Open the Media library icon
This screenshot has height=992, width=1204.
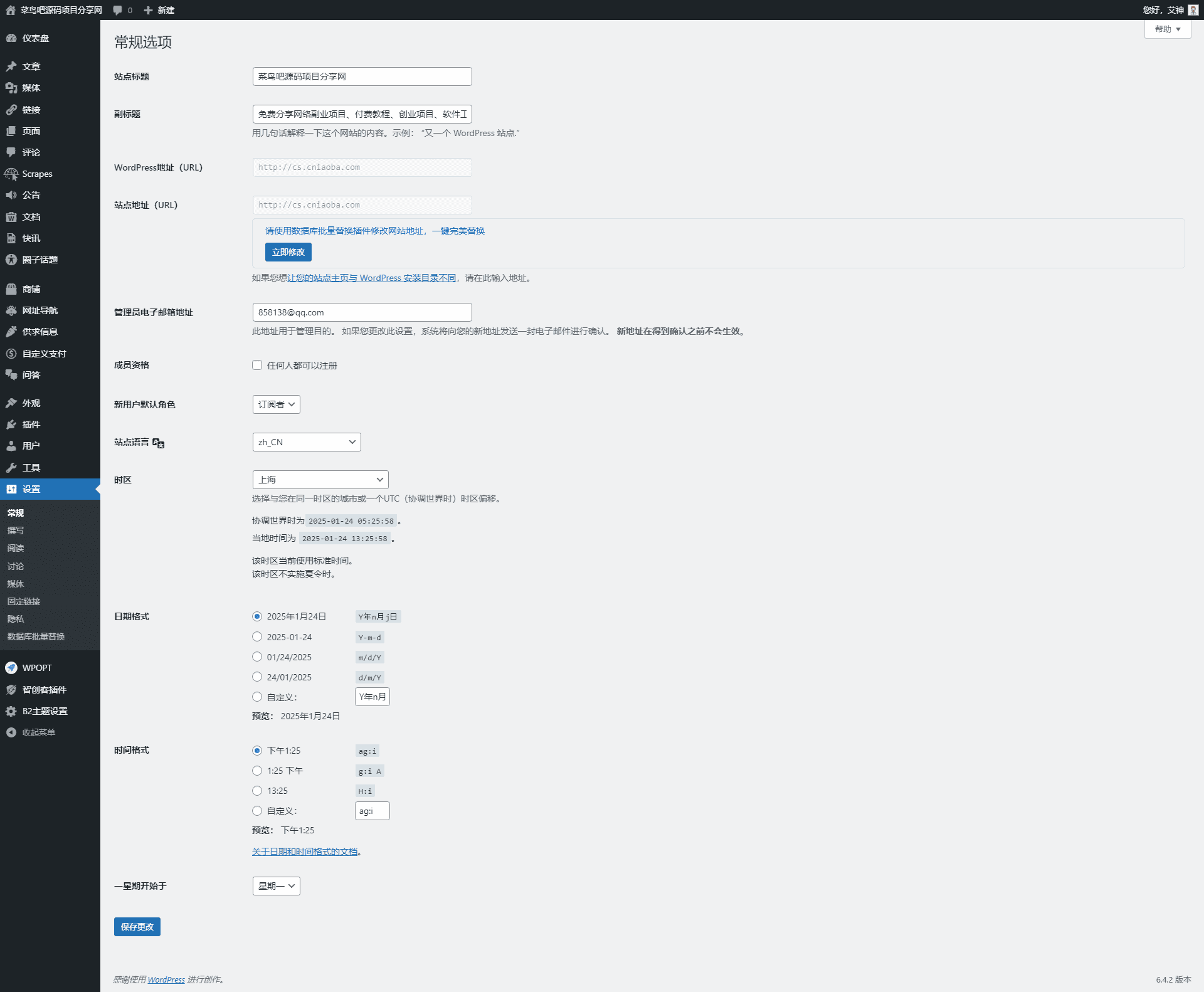point(11,88)
